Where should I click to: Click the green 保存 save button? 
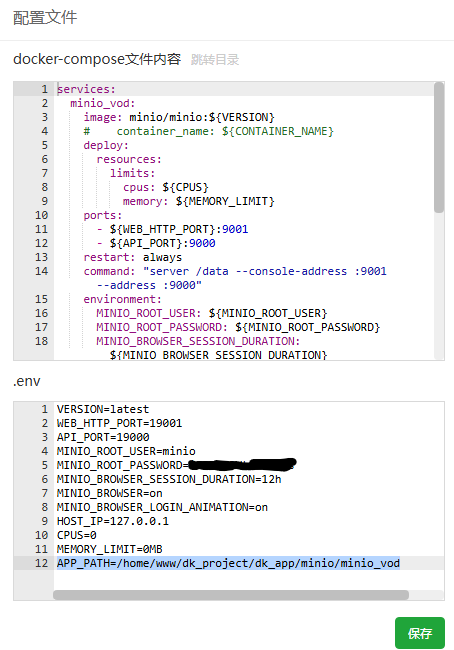[420, 633]
